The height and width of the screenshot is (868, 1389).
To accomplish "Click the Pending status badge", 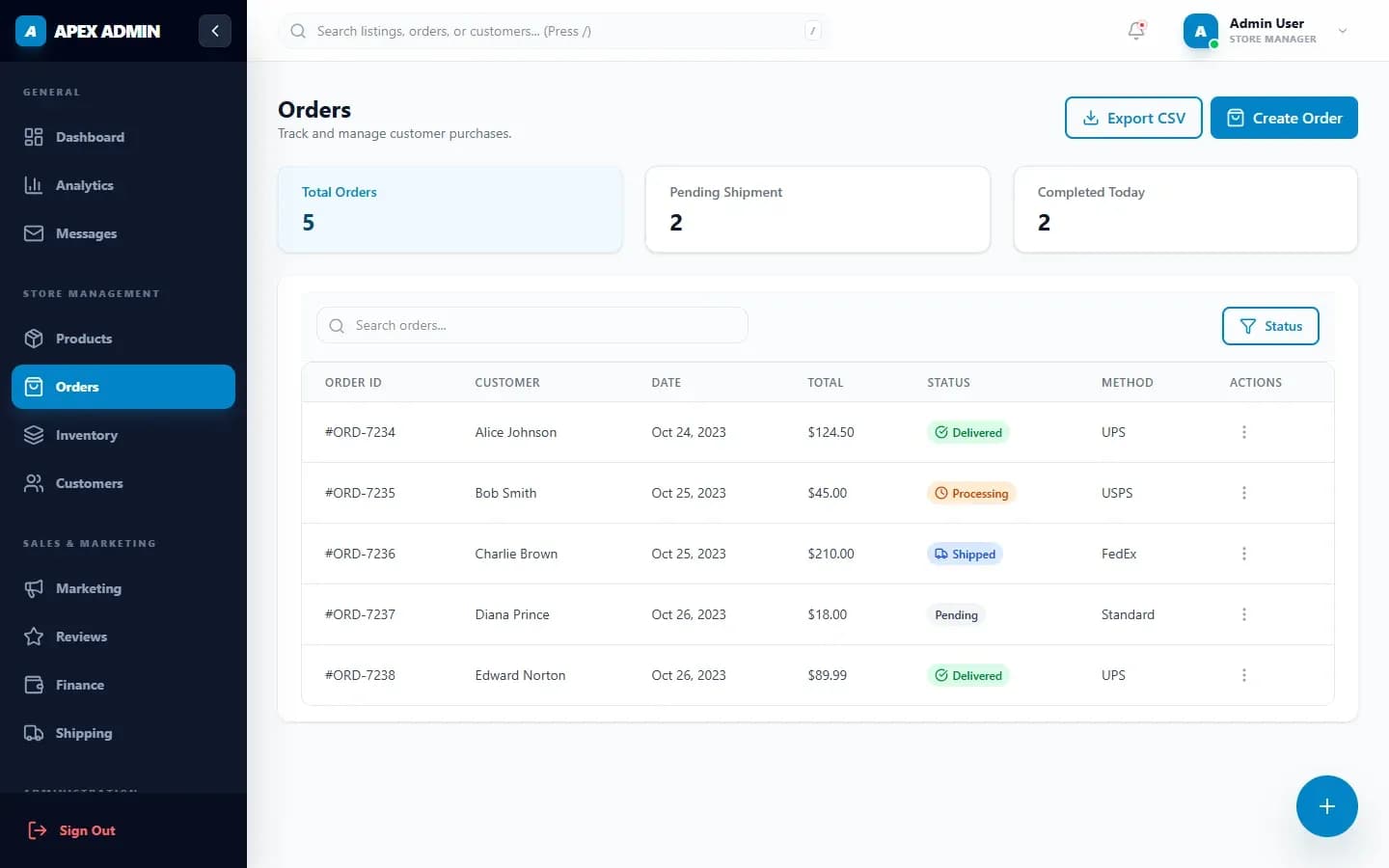I will (956, 614).
